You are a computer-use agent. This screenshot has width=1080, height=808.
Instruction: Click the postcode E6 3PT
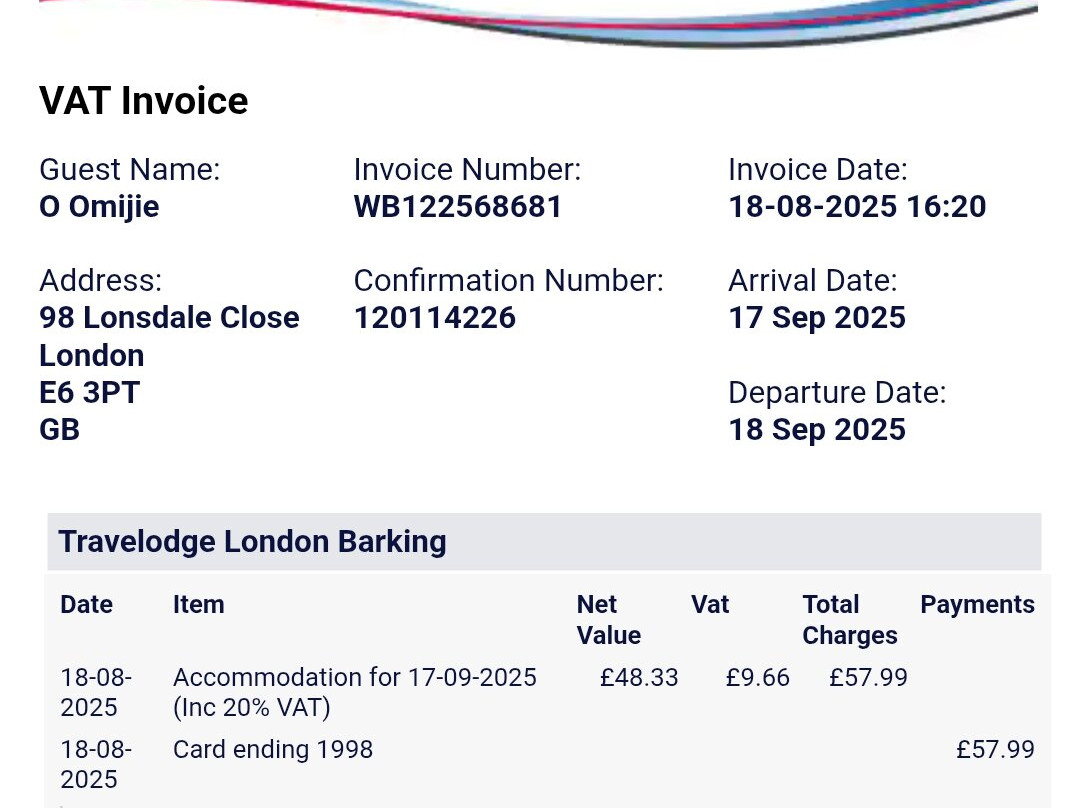(x=89, y=393)
